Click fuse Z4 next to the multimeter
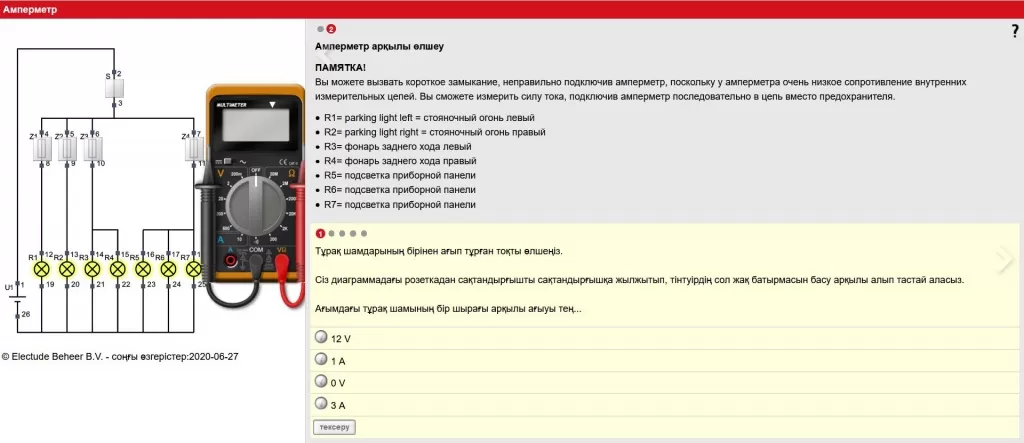The image size is (1024, 443). (196, 148)
